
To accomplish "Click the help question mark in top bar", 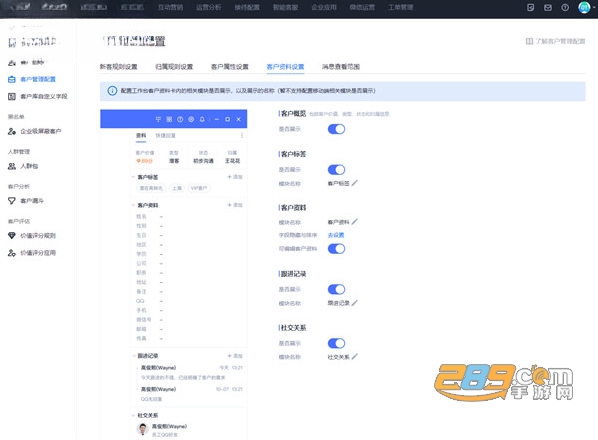I will [565, 8].
